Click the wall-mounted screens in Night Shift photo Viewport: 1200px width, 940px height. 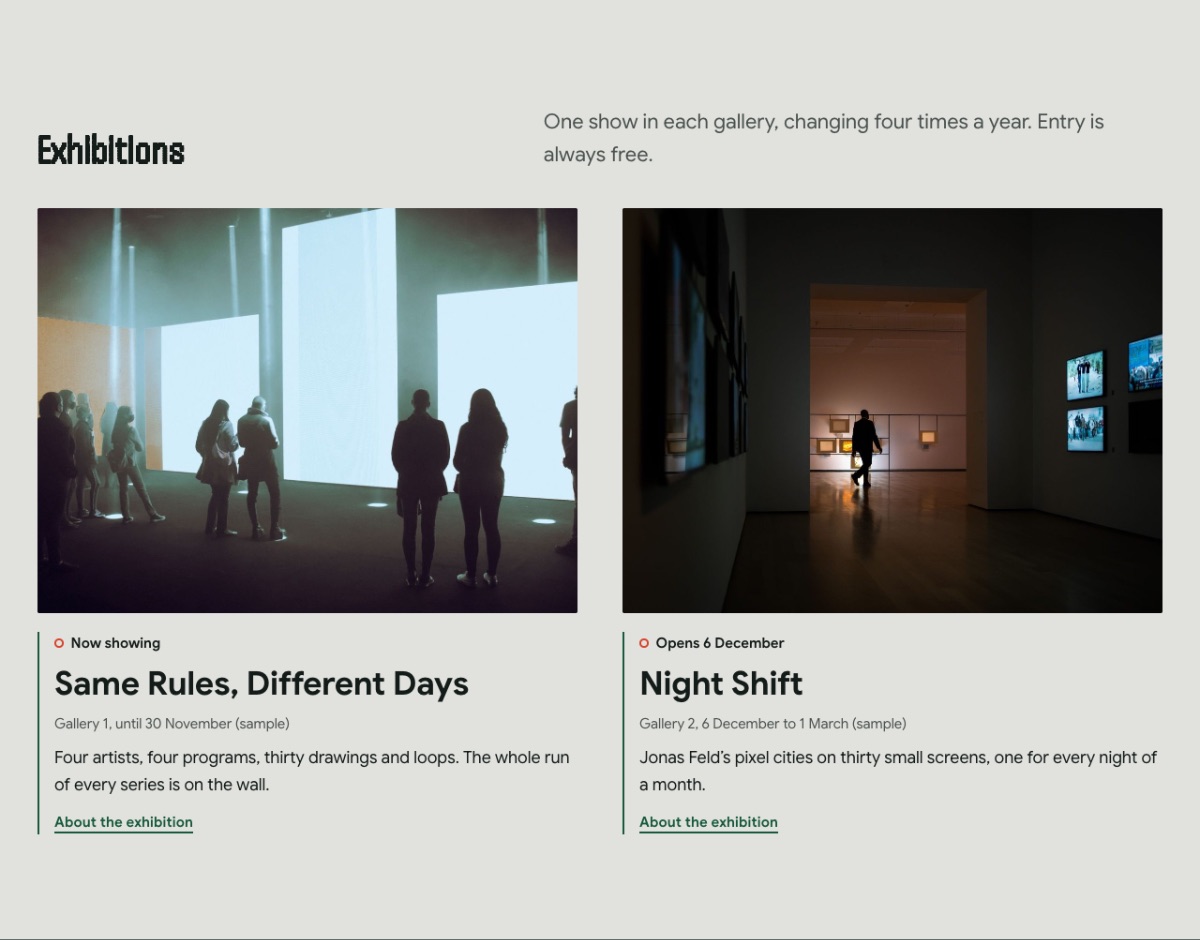point(1114,394)
